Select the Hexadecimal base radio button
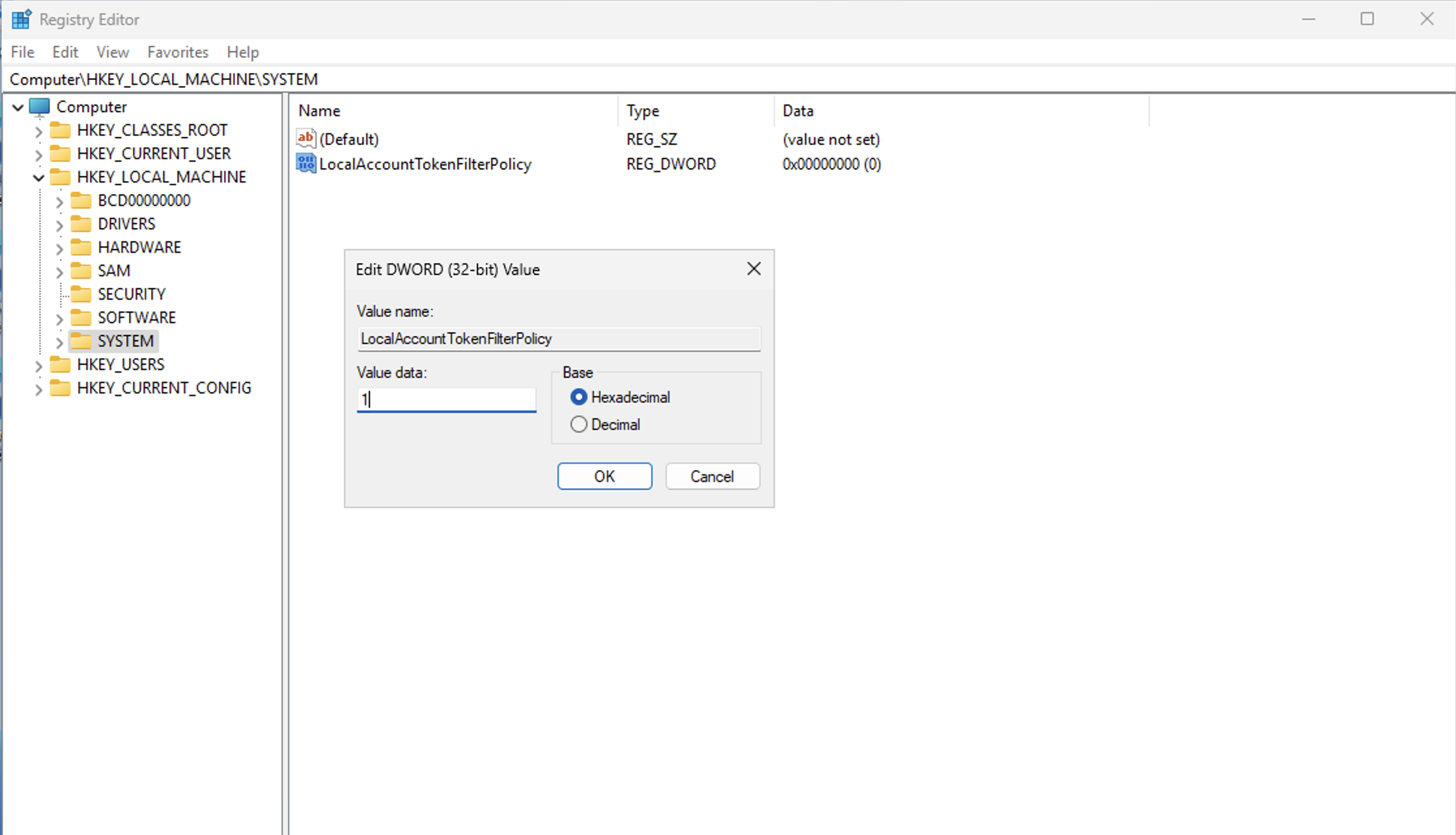This screenshot has height=835, width=1456. [x=578, y=397]
